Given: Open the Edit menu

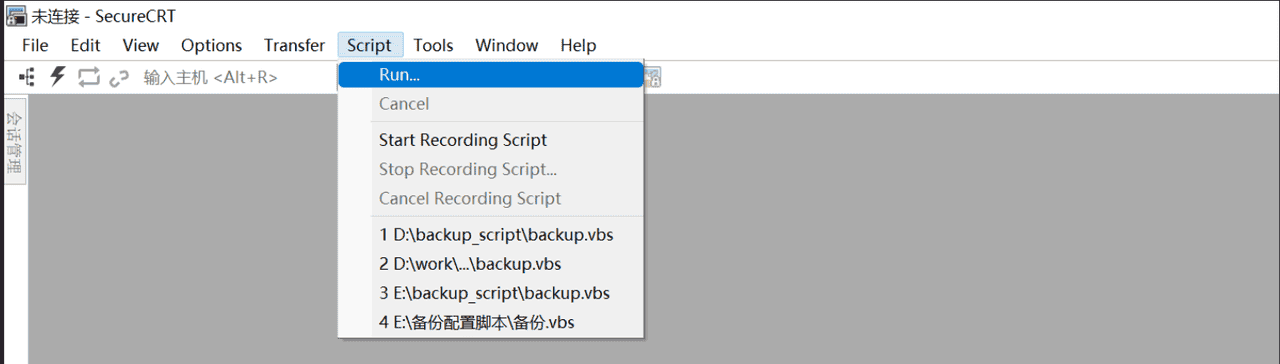Looking at the screenshot, I should [86, 45].
